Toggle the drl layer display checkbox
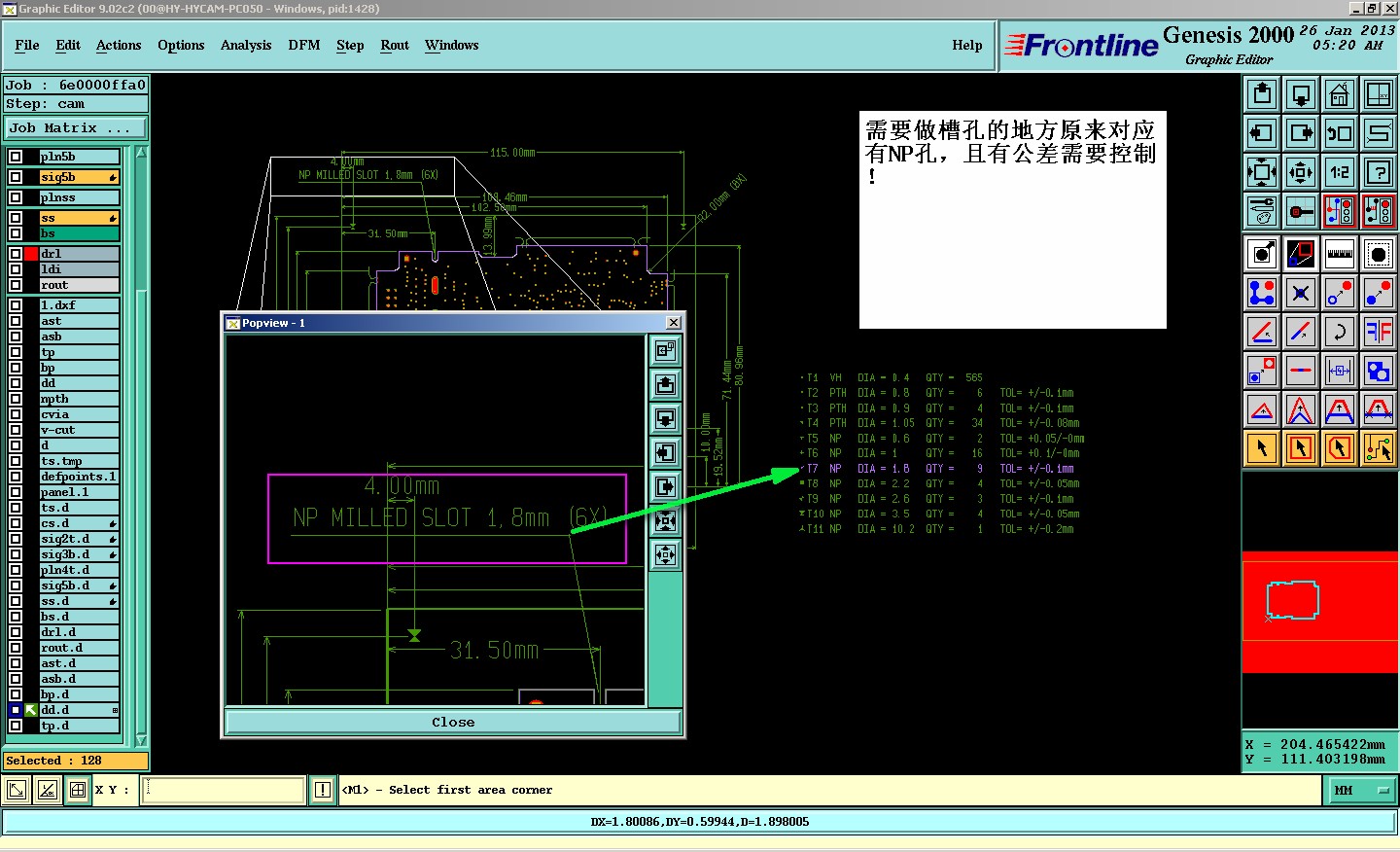The image size is (1400, 852). pyautogui.click(x=16, y=254)
